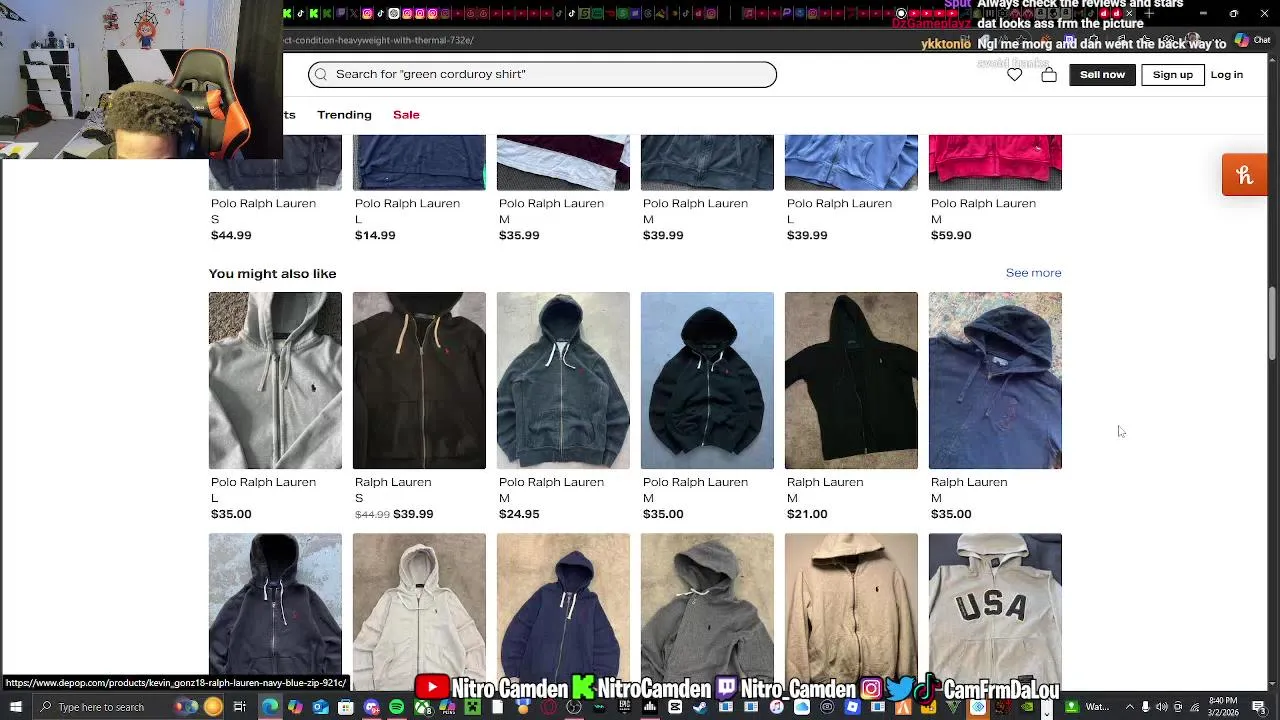Open the volume tray icon
The image size is (1280, 720).
click(1162, 707)
